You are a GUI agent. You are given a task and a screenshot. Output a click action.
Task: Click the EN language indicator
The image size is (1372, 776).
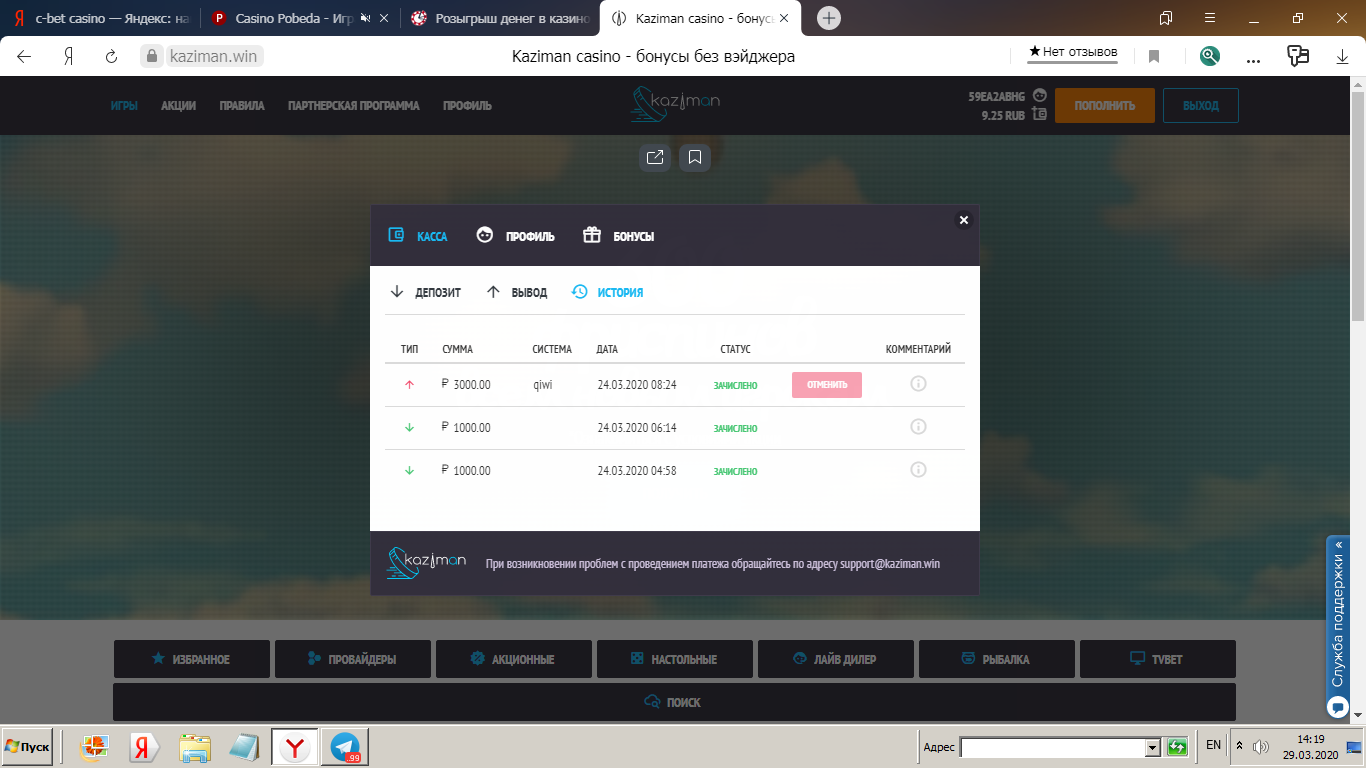click(x=1214, y=745)
